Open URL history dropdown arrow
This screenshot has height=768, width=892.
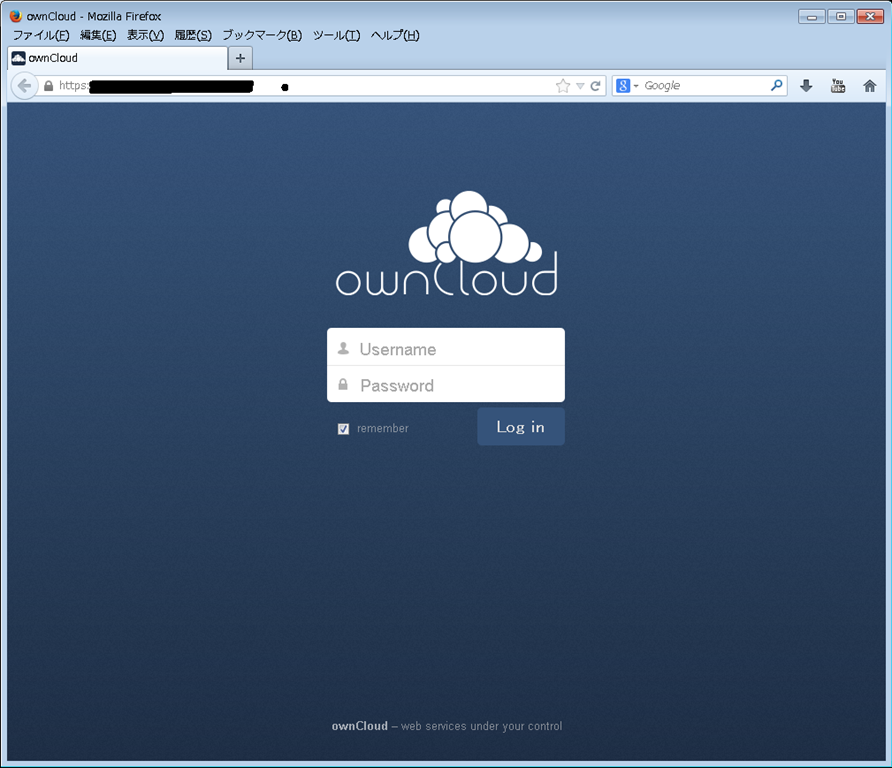(x=580, y=86)
